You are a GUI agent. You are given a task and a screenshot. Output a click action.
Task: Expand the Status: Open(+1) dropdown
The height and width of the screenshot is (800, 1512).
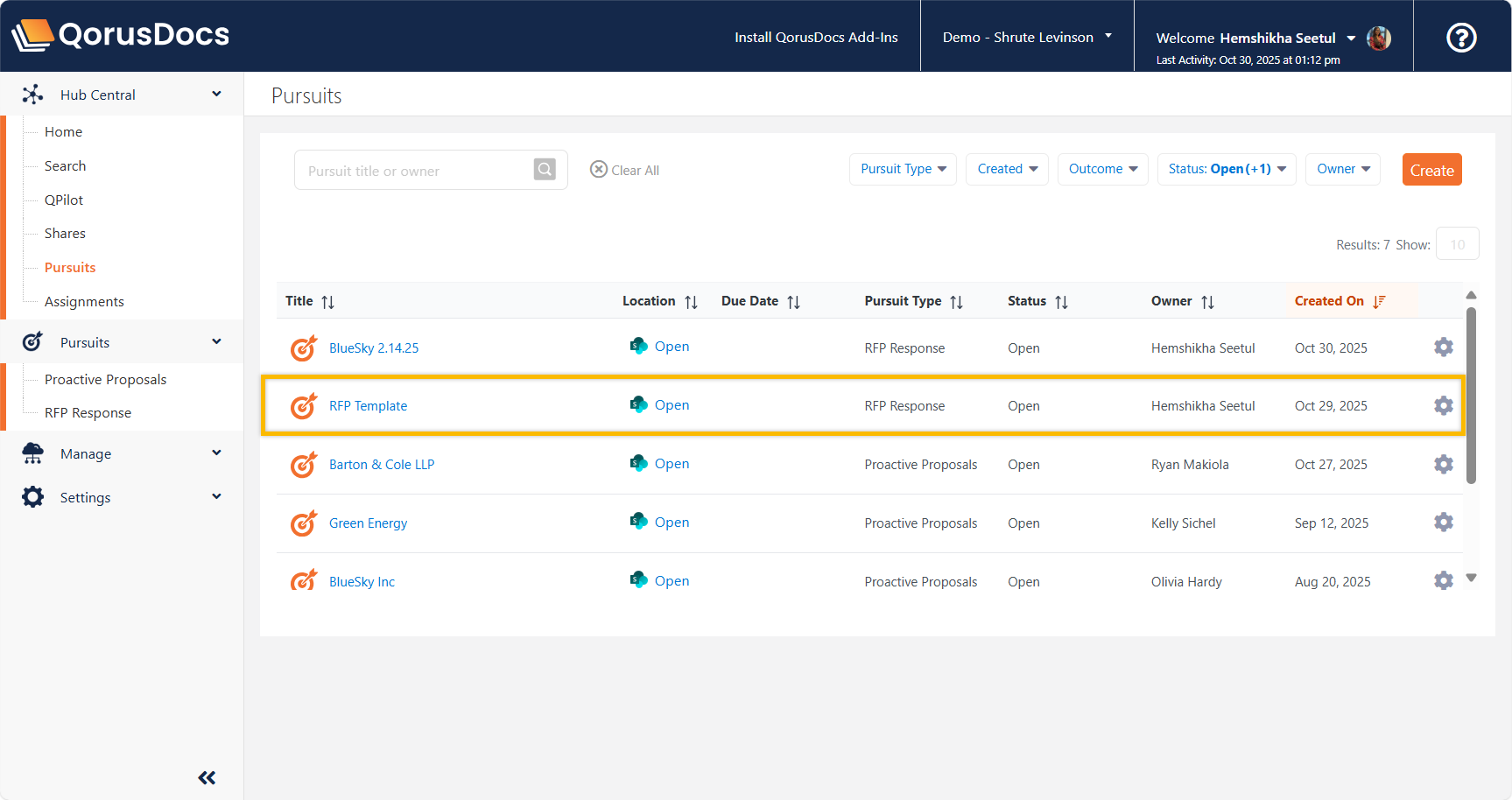(1226, 169)
